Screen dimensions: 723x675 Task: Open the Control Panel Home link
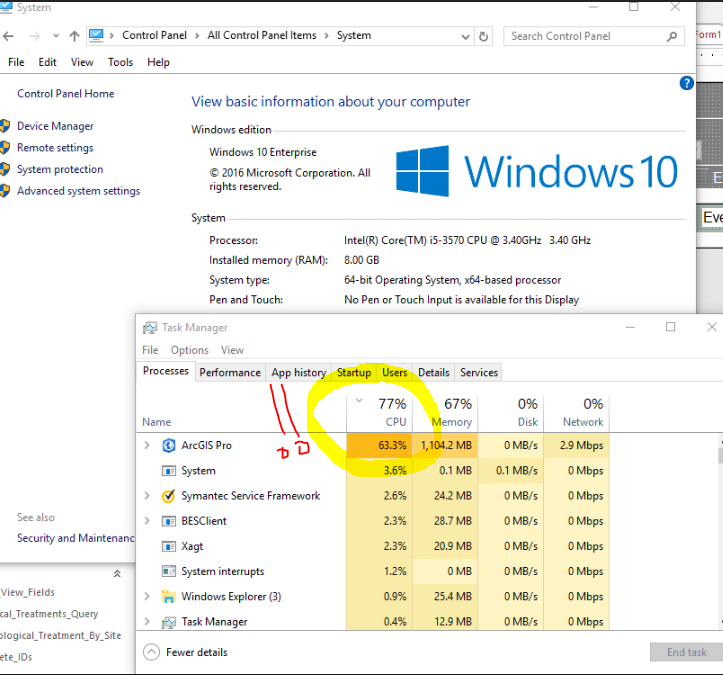(65, 94)
